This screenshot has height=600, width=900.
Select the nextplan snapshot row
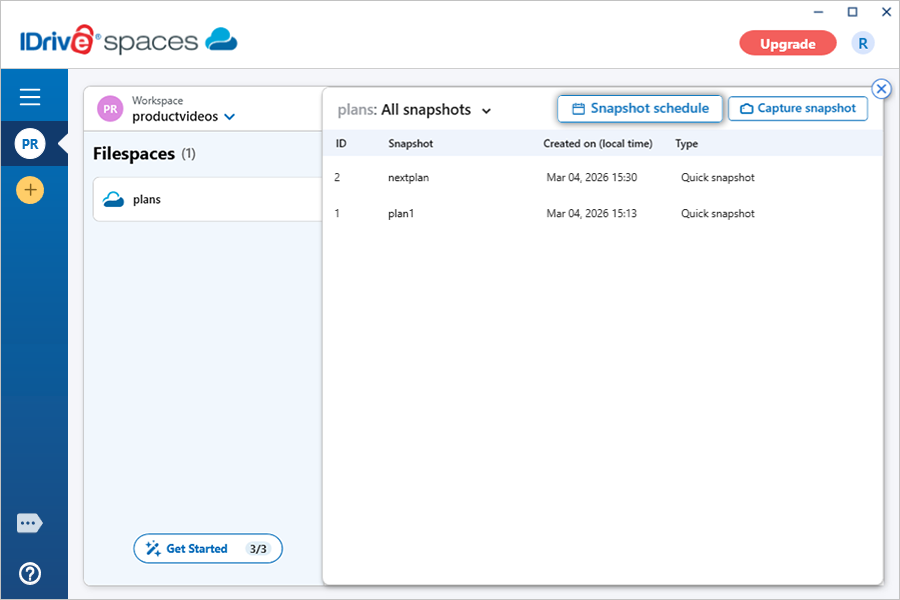(603, 177)
